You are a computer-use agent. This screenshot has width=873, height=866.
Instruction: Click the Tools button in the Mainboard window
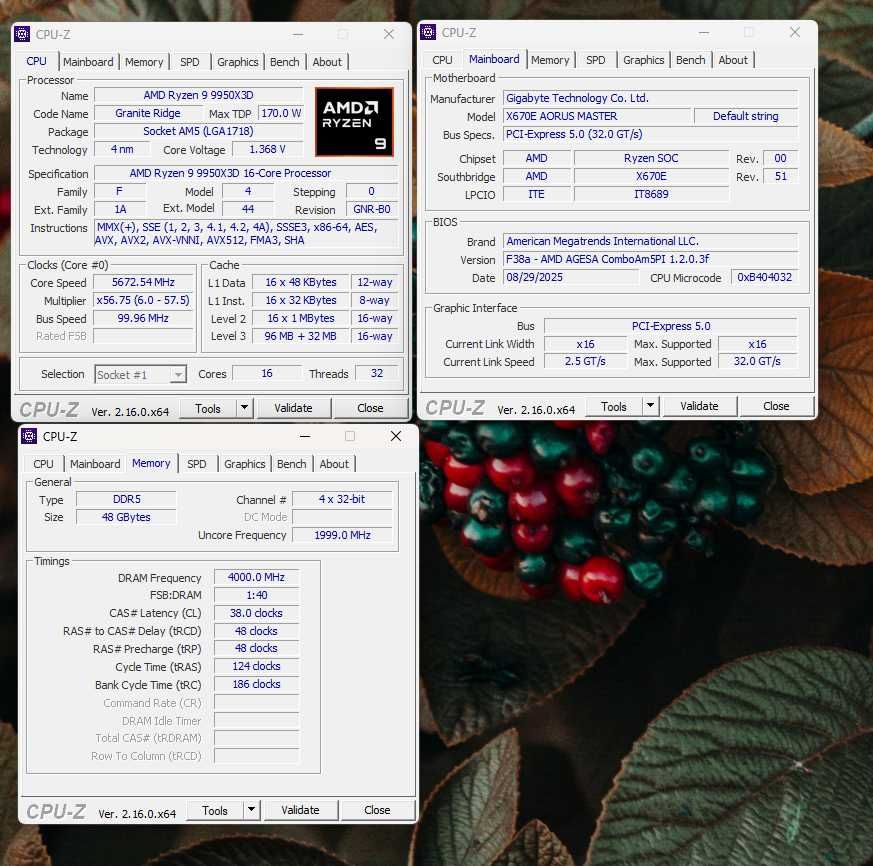click(614, 406)
